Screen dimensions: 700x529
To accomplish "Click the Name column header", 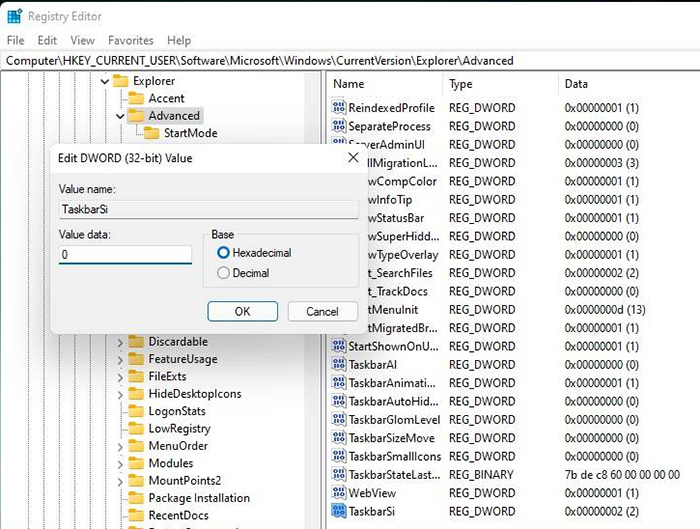I will click(x=386, y=84).
